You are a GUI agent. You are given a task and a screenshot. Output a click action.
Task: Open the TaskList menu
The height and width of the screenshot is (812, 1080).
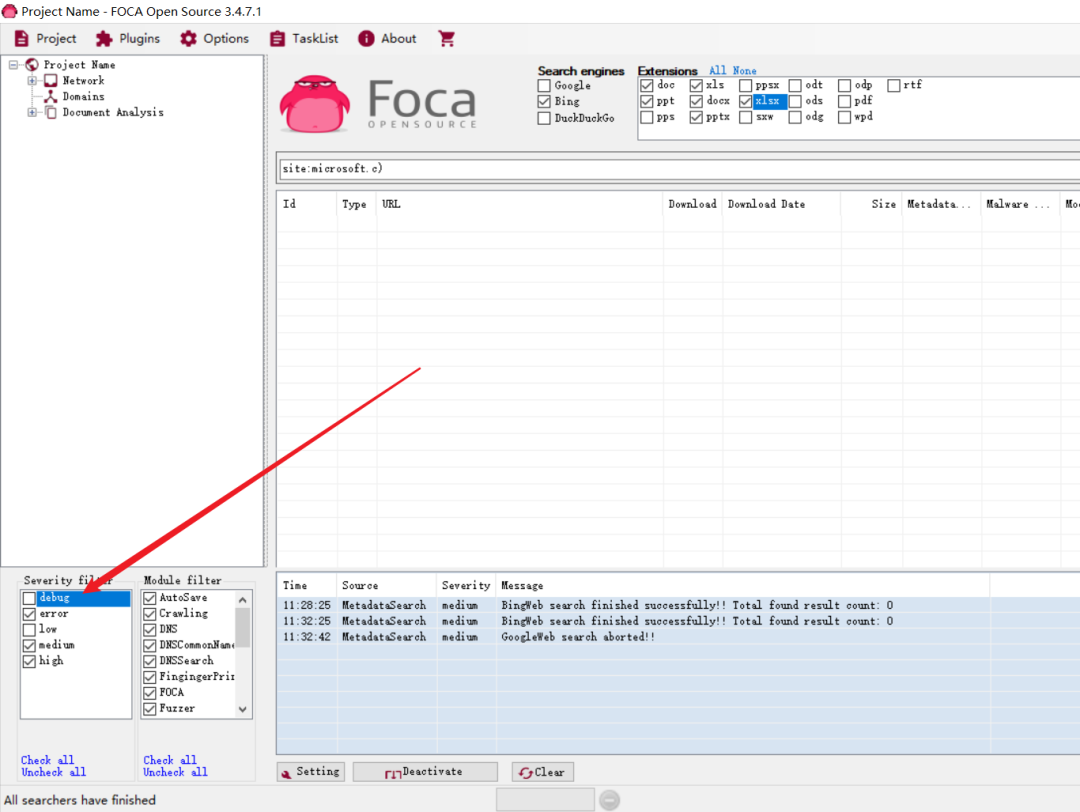(304, 39)
